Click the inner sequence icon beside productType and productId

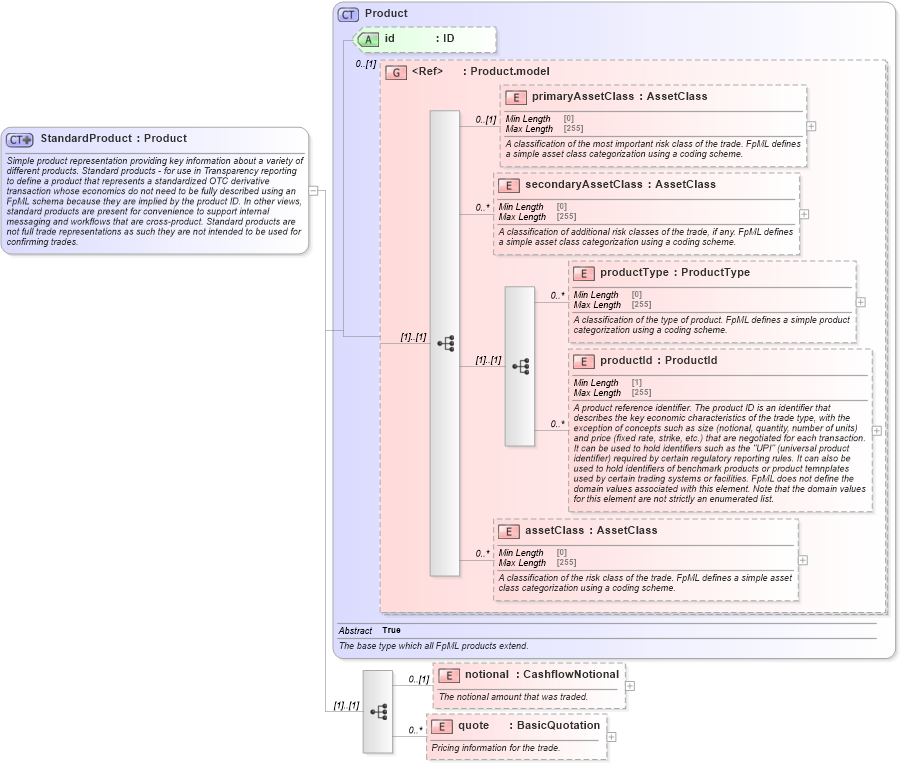[x=520, y=366]
